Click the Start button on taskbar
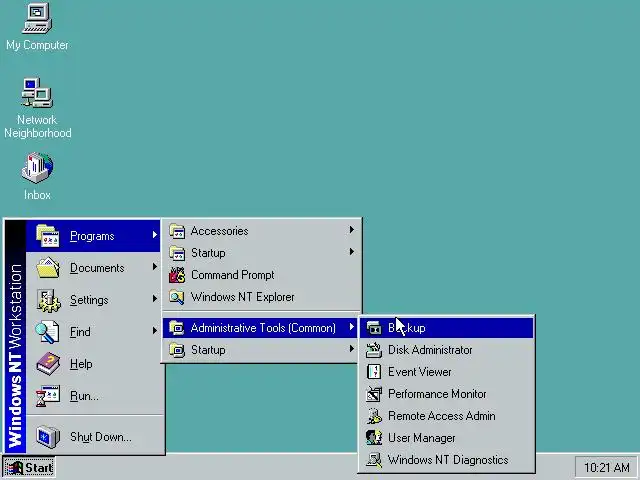This screenshot has height=480, width=640. (x=29, y=467)
